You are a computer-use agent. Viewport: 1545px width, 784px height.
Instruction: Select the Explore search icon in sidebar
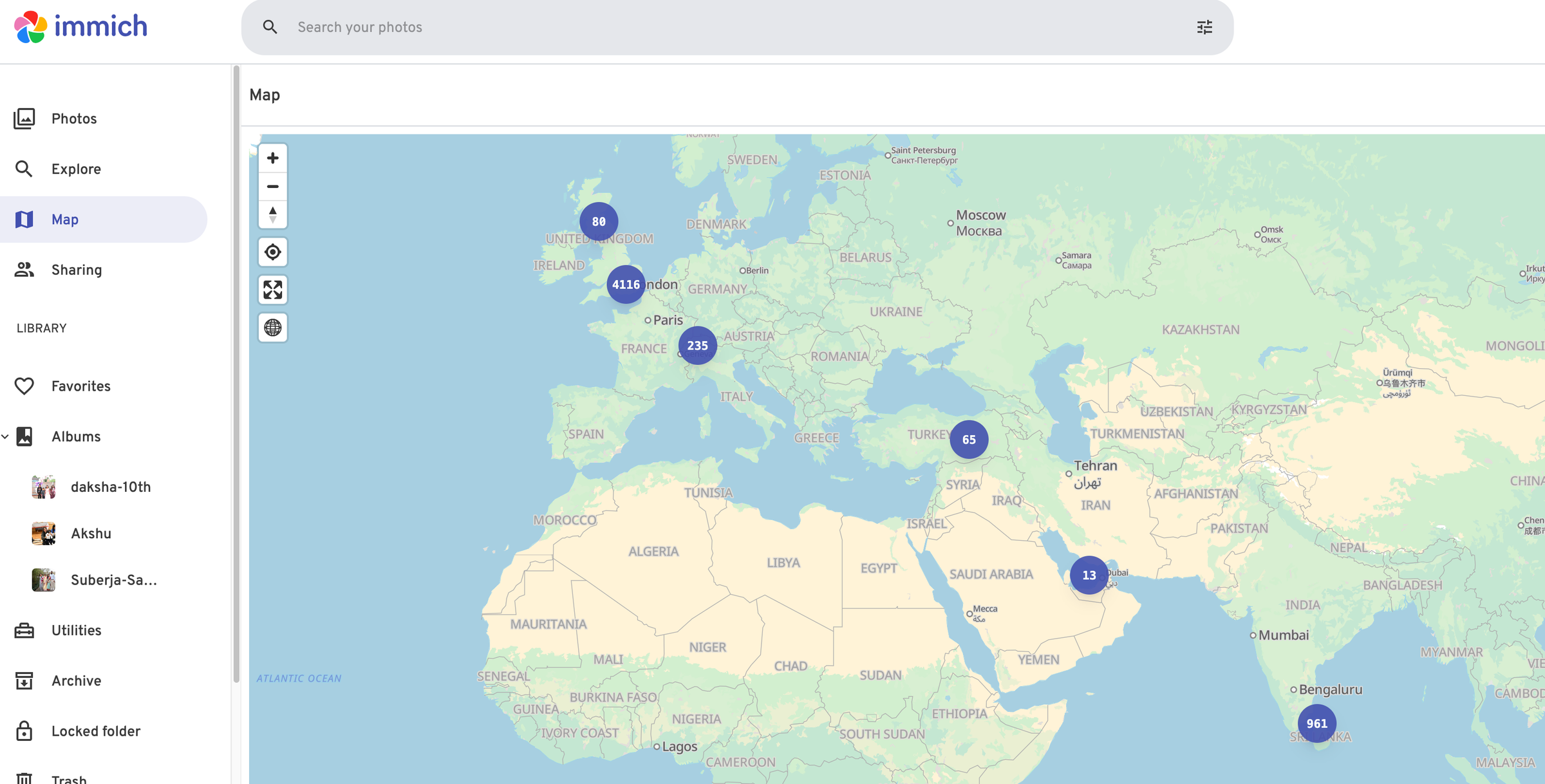pyautogui.click(x=24, y=169)
